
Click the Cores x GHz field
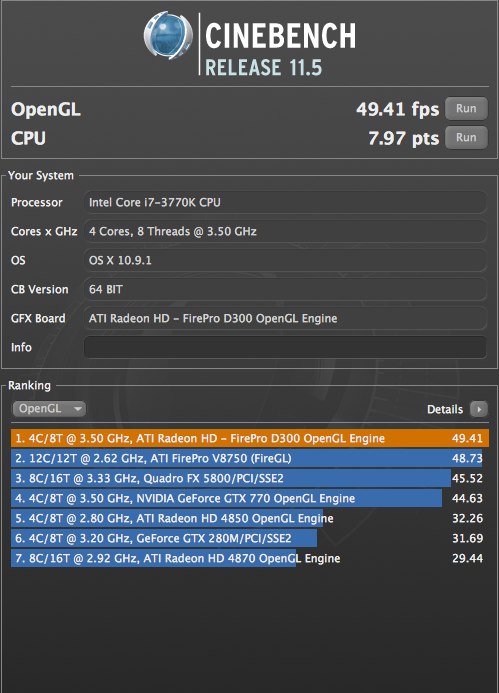pyautogui.click(x=285, y=231)
